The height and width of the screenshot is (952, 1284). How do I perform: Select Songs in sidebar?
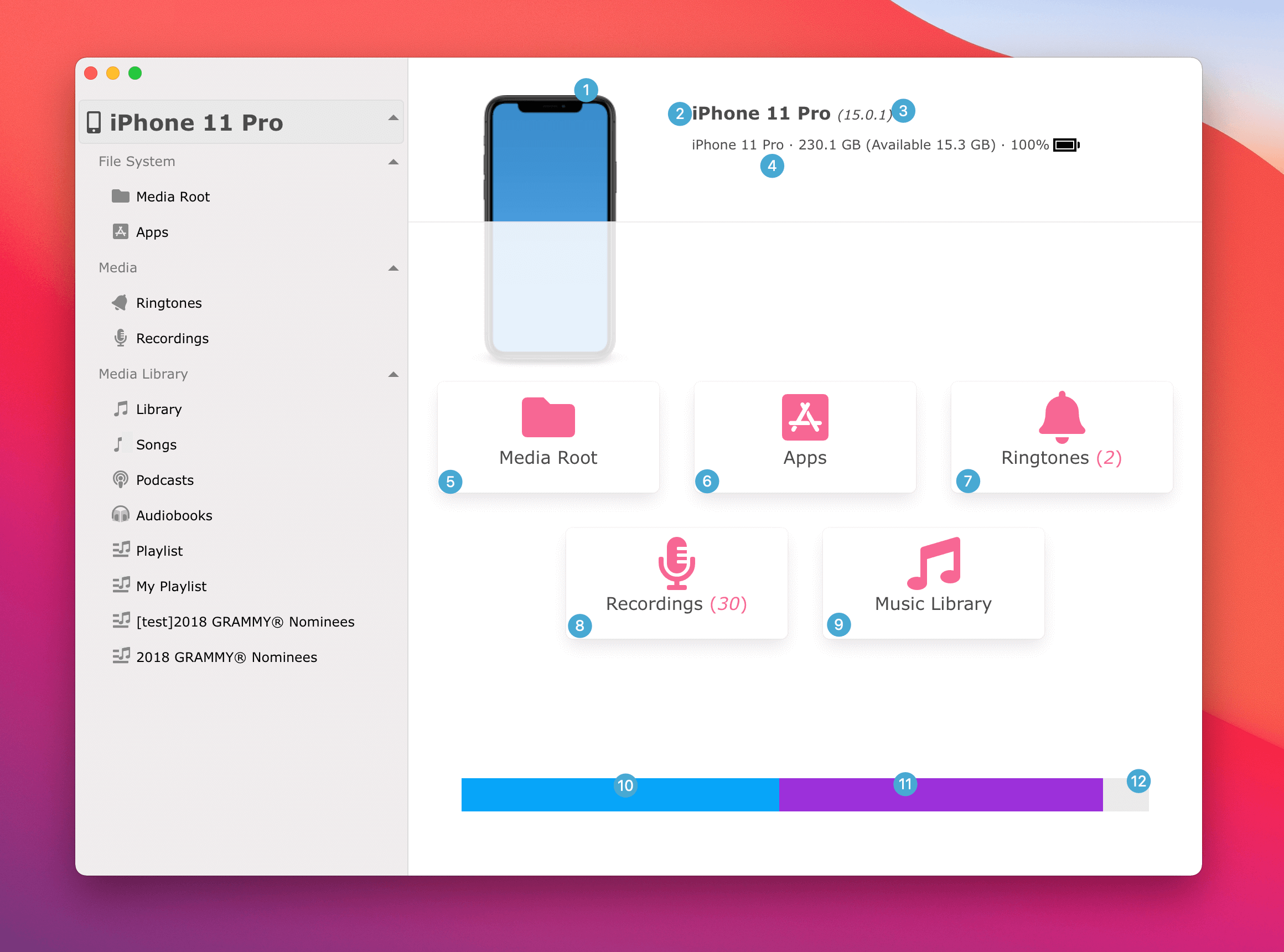point(156,444)
